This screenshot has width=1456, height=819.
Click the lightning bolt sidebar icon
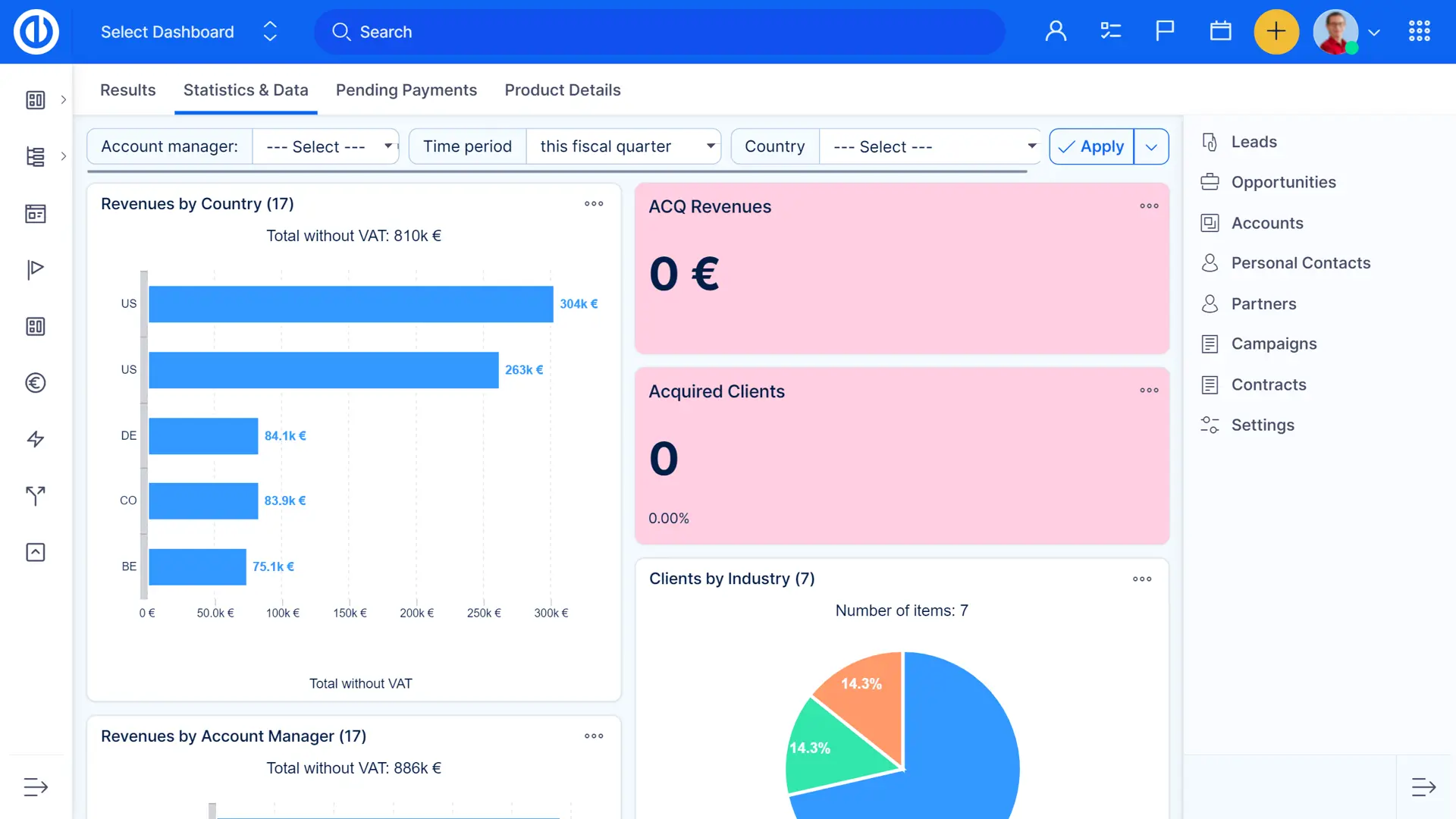point(36,439)
